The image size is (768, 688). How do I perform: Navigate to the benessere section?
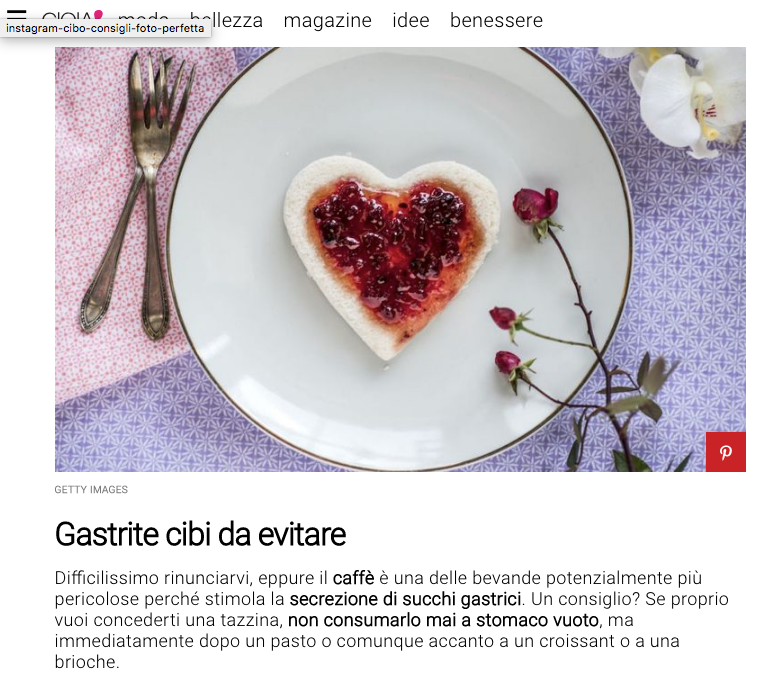click(x=496, y=21)
